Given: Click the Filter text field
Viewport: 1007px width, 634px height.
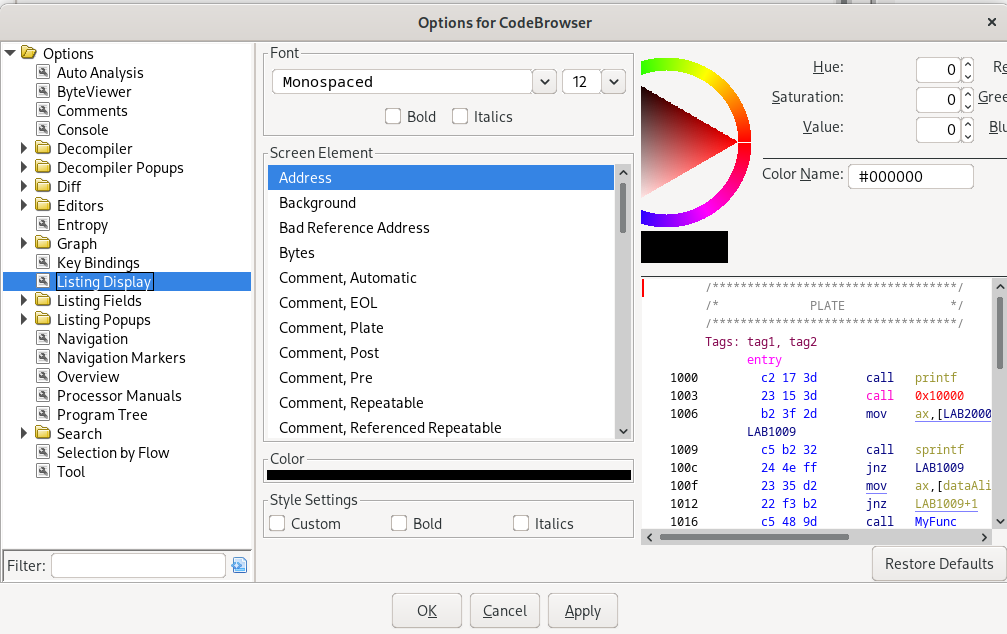Looking at the screenshot, I should coord(139,565).
